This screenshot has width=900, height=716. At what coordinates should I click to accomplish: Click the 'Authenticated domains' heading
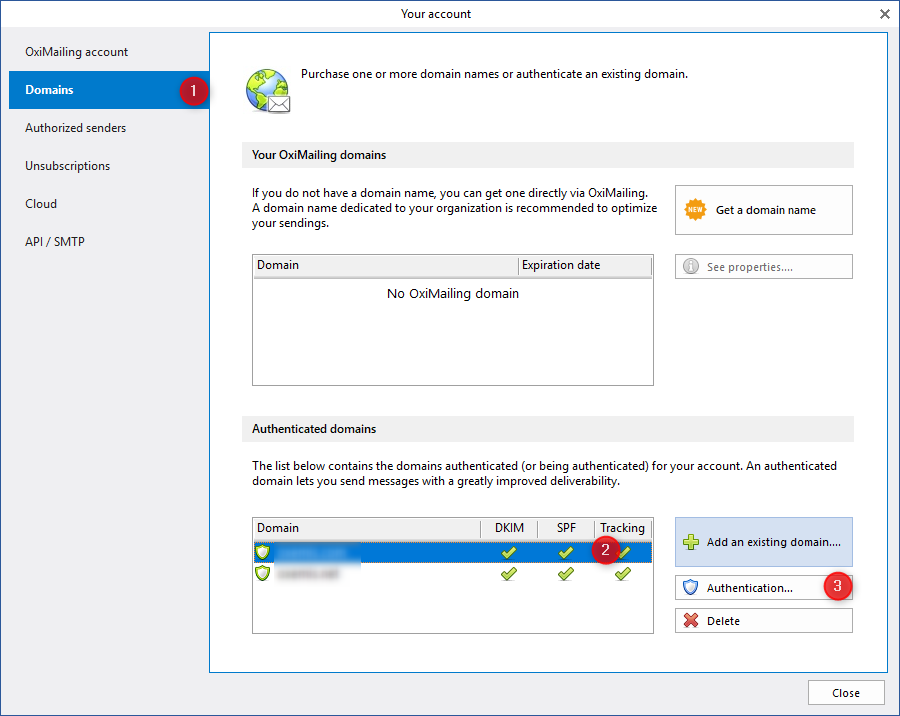point(314,429)
